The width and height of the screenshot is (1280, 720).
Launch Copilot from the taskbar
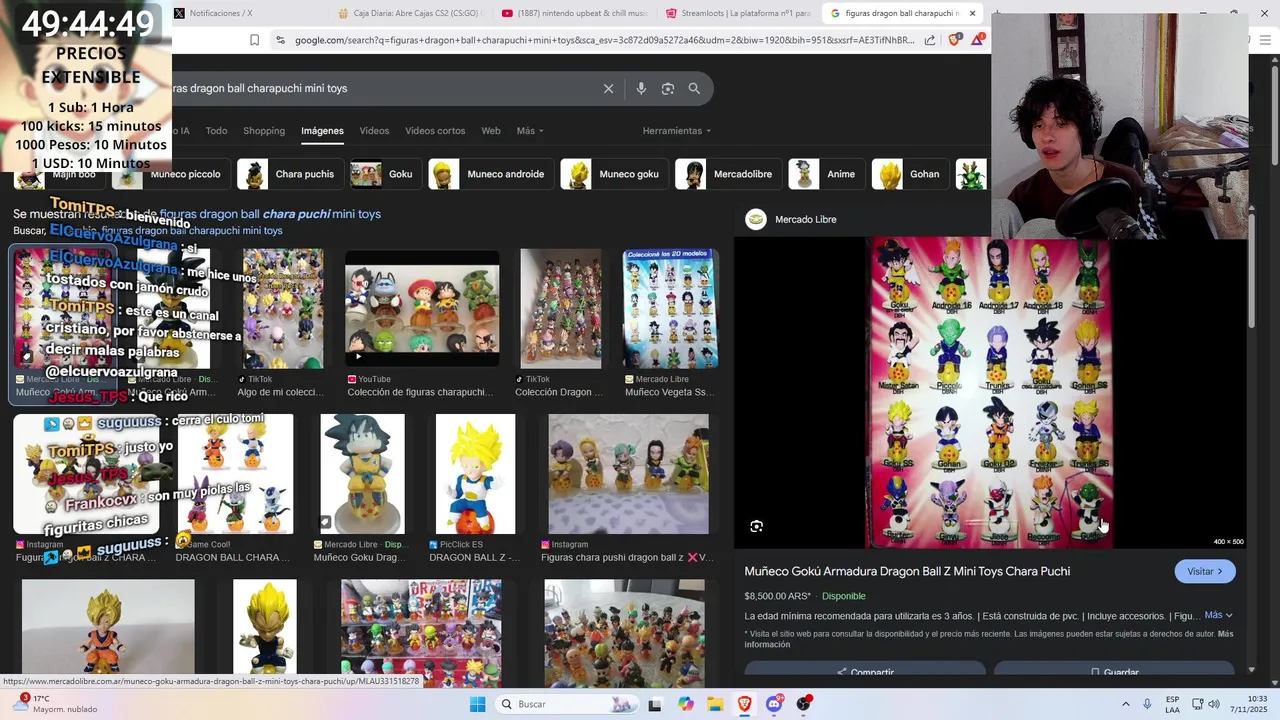[x=685, y=704]
